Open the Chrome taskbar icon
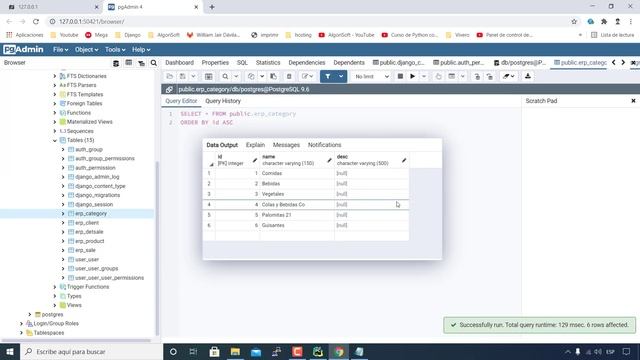 [x=338, y=352]
